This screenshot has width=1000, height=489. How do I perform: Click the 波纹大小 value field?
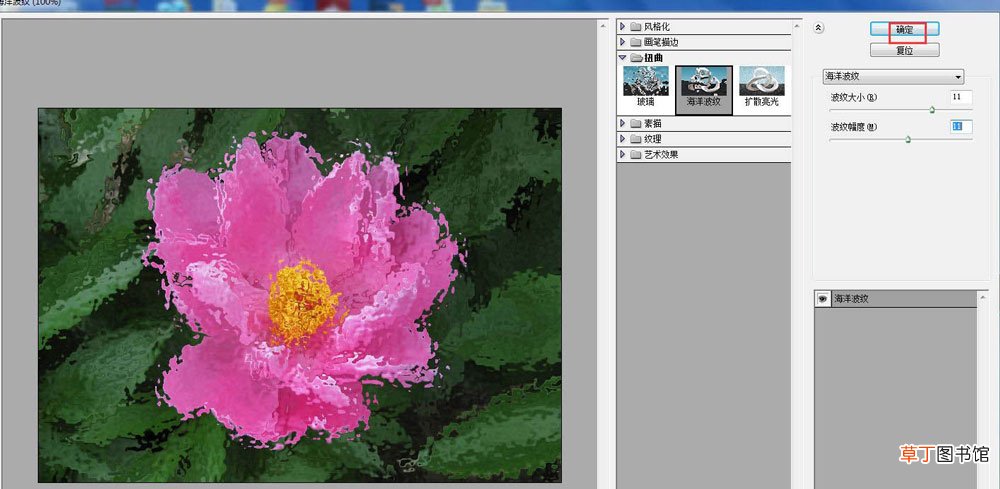(x=961, y=97)
